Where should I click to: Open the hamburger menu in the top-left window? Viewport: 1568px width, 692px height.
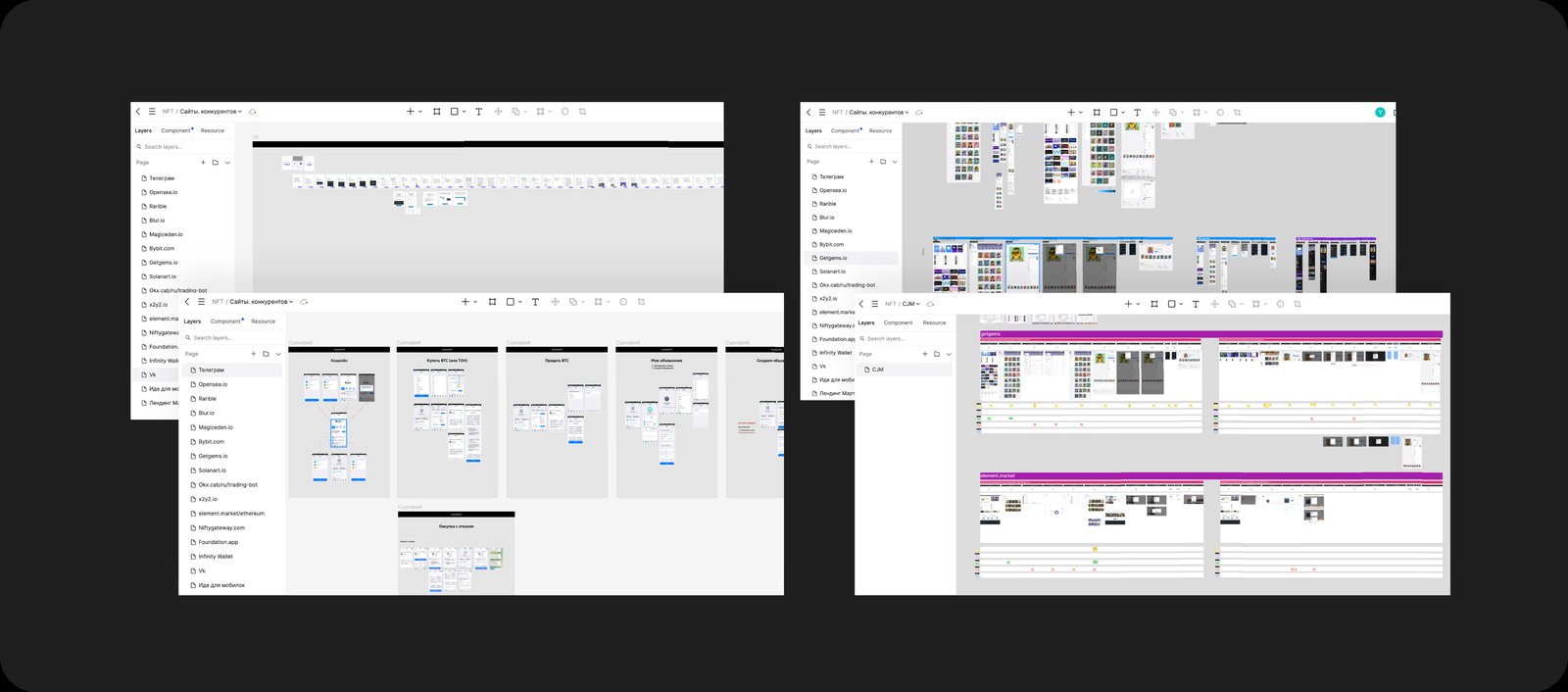click(x=152, y=112)
